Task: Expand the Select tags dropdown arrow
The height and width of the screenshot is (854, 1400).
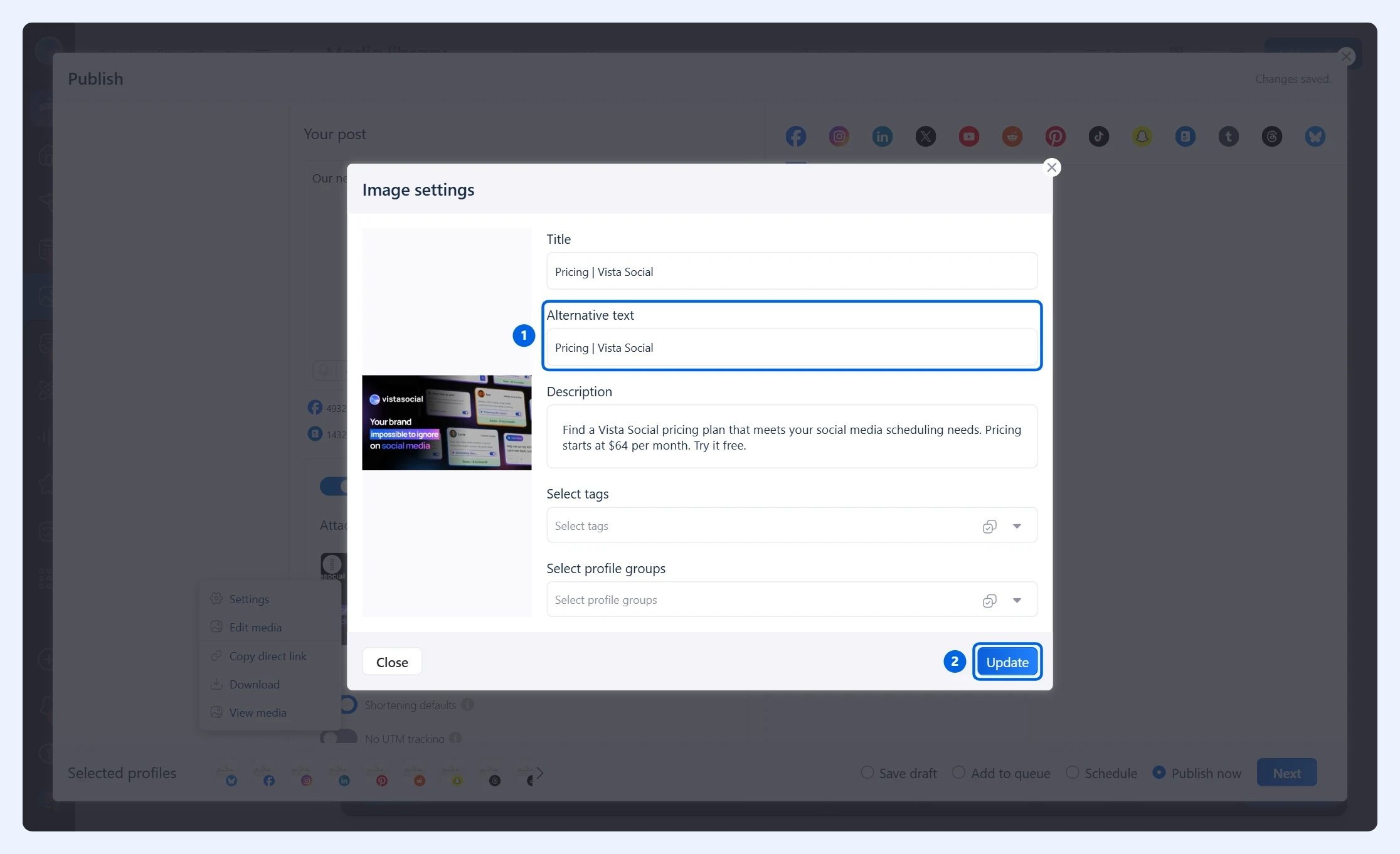Action: 1017,526
